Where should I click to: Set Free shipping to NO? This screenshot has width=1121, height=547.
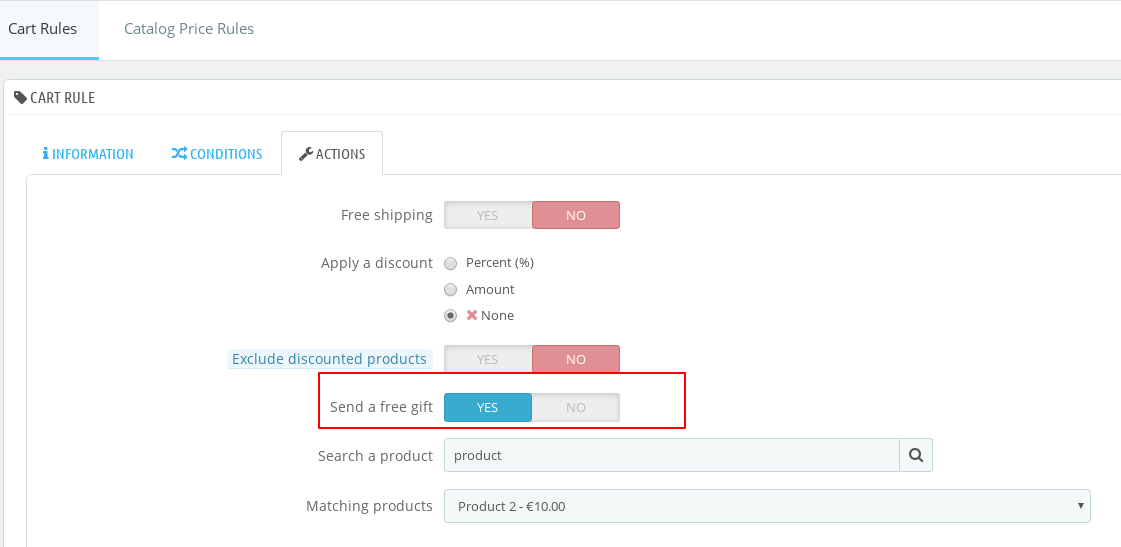pyautogui.click(x=576, y=215)
